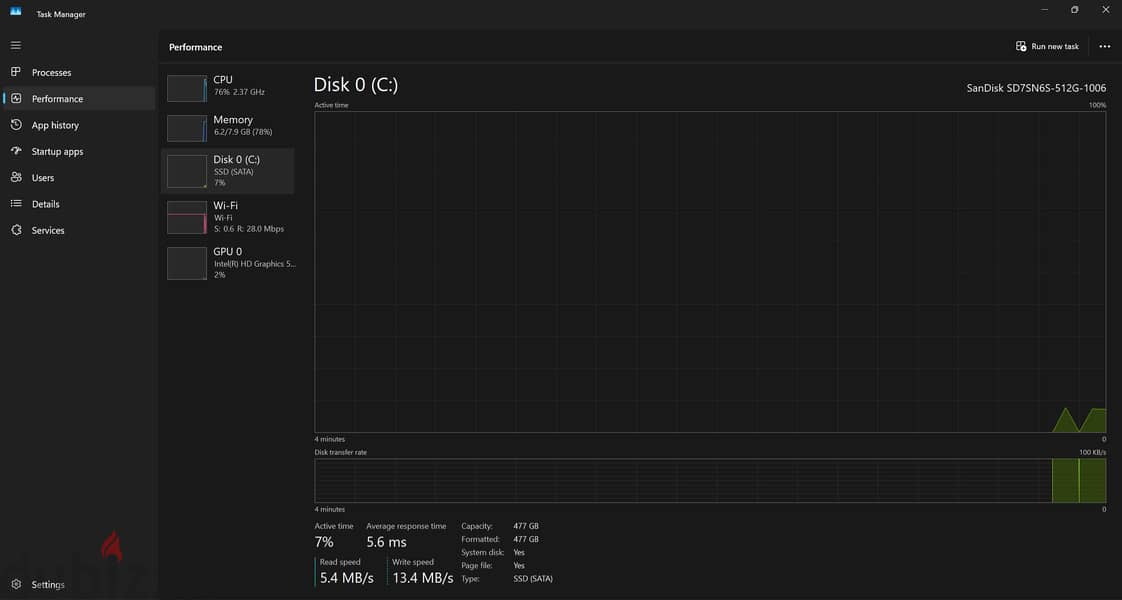
Task: Open the hamburger navigation menu
Action: pos(16,46)
